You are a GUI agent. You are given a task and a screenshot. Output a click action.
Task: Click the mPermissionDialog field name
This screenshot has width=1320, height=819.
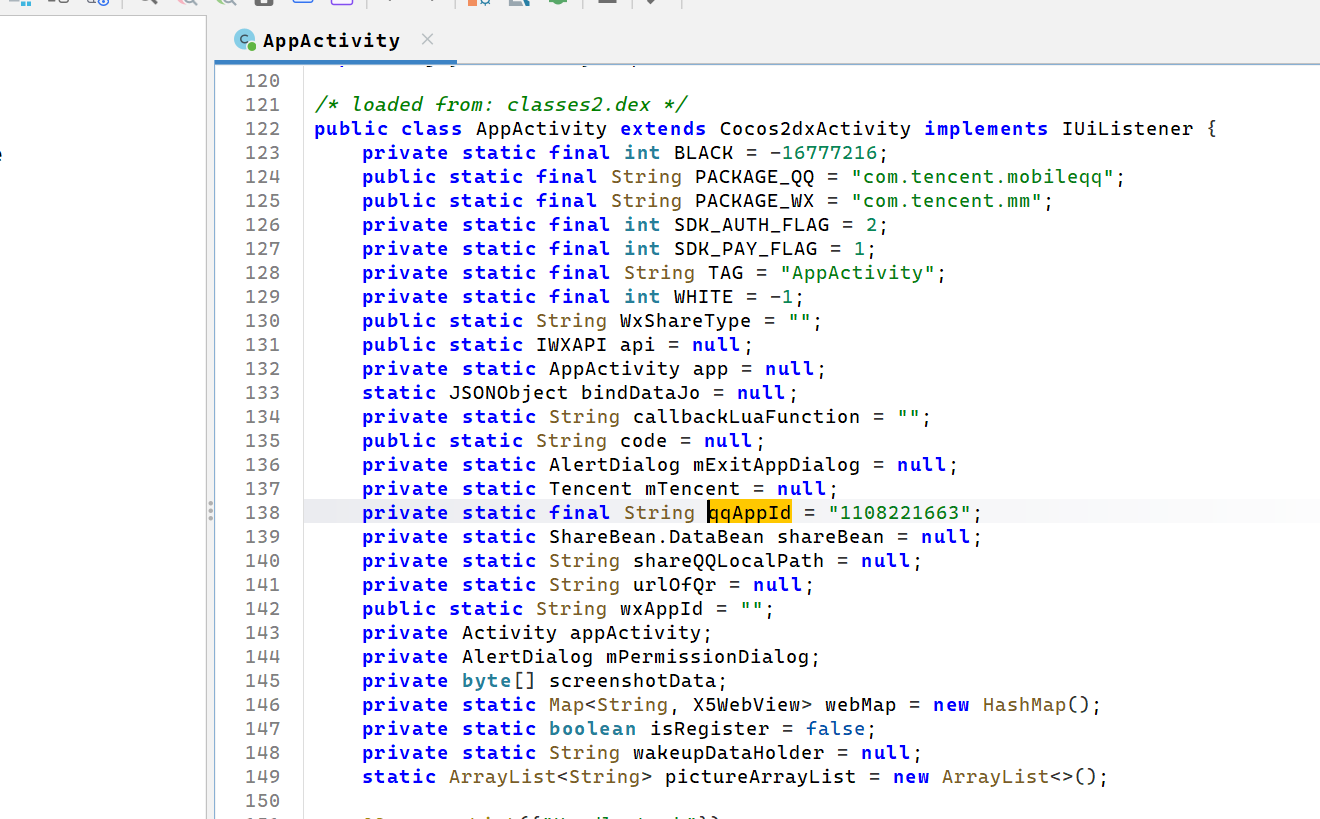coord(707,657)
